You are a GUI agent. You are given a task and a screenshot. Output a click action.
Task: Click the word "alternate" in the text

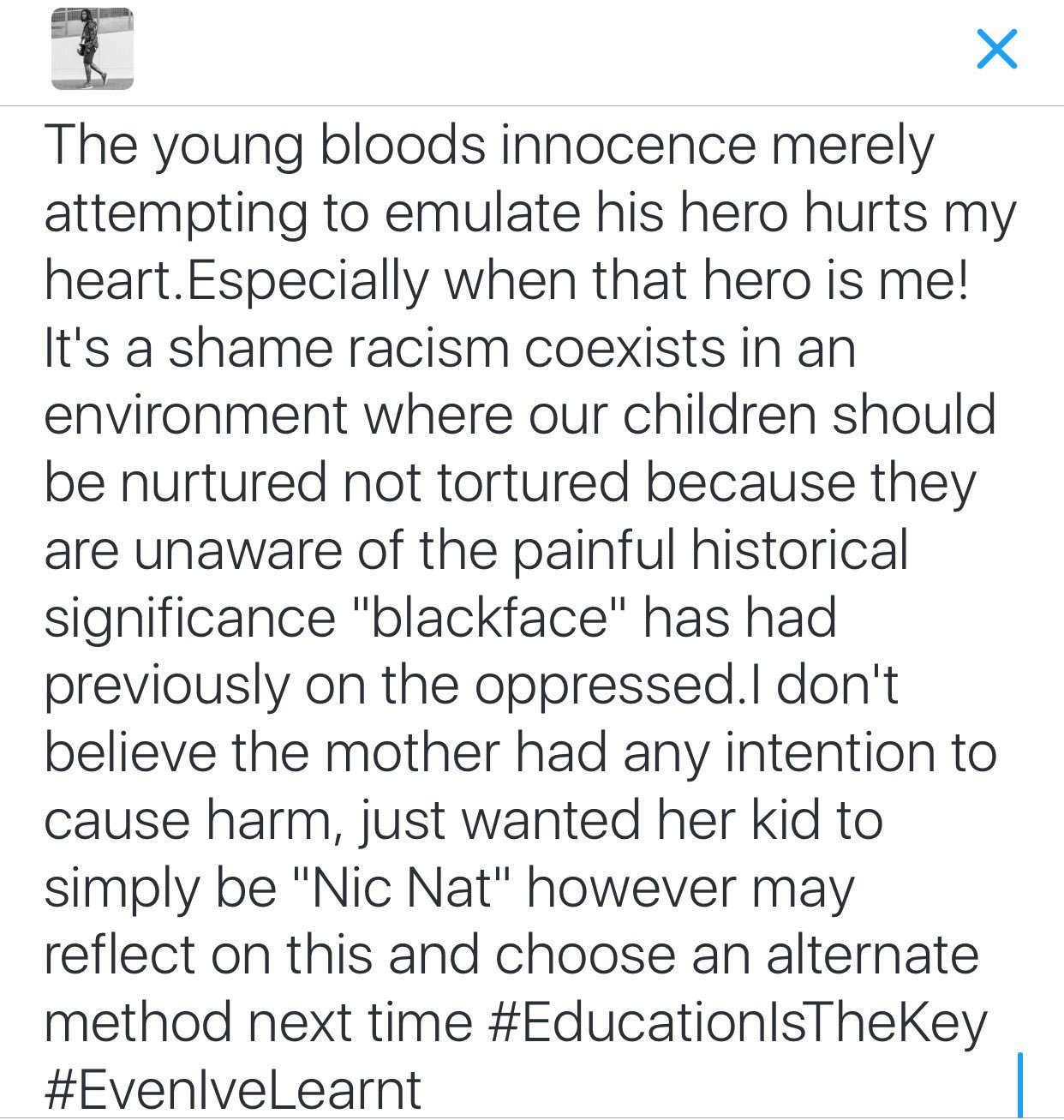872,955
